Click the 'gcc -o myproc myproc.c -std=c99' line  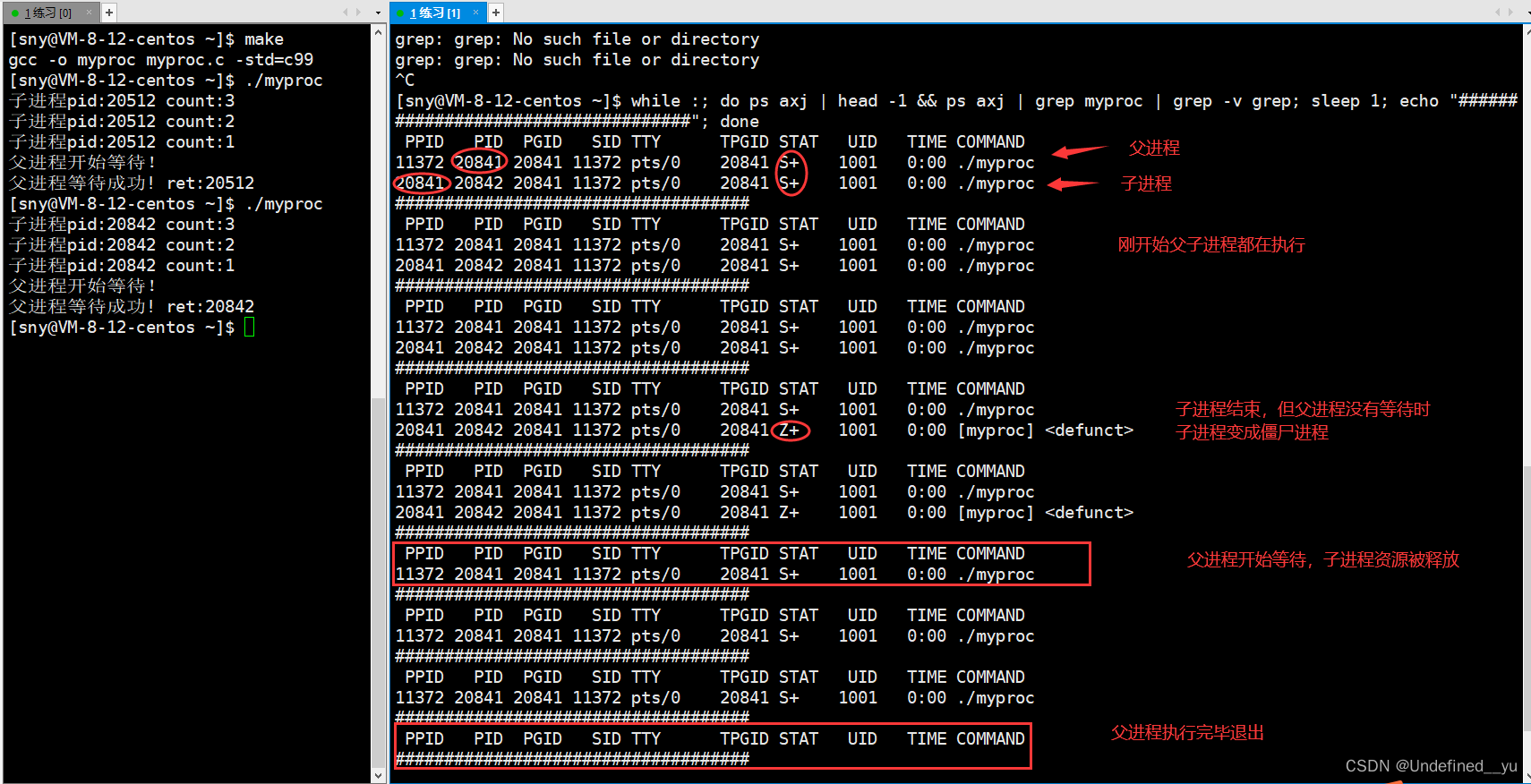tap(161, 60)
